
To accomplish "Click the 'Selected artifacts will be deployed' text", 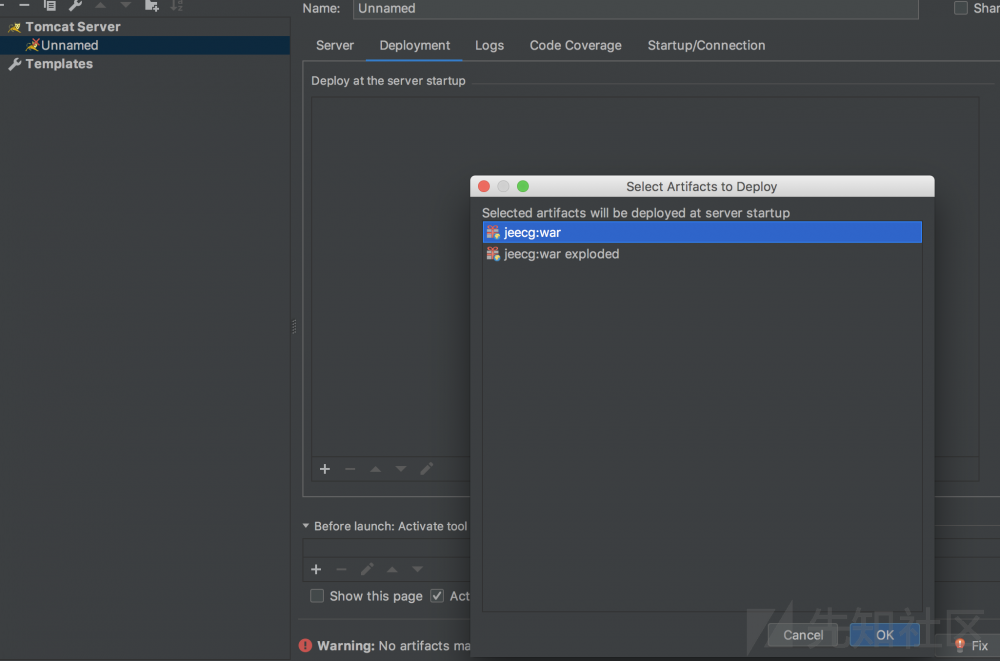I will pyautogui.click(x=636, y=213).
